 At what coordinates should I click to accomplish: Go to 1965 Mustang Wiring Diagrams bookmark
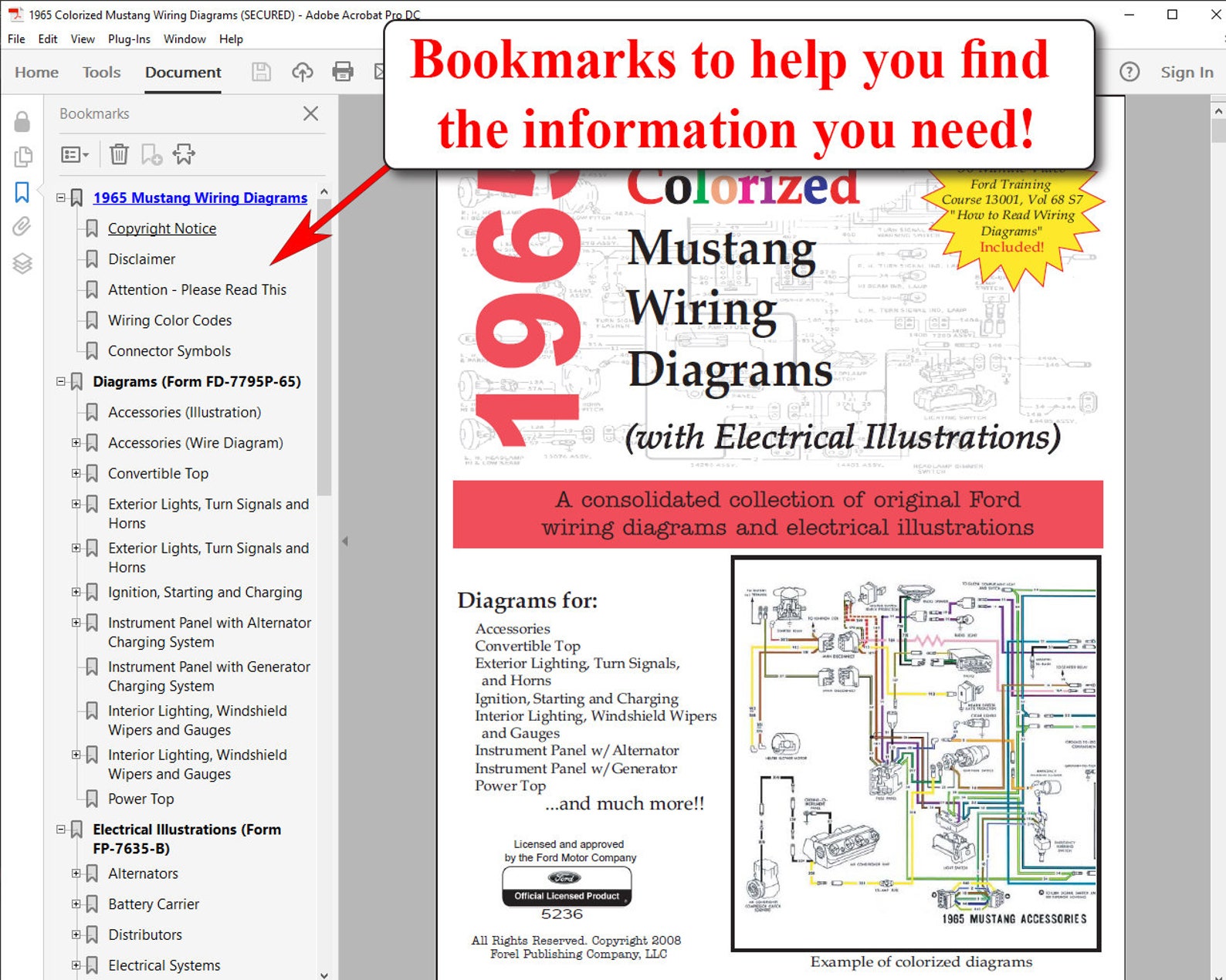(x=200, y=198)
